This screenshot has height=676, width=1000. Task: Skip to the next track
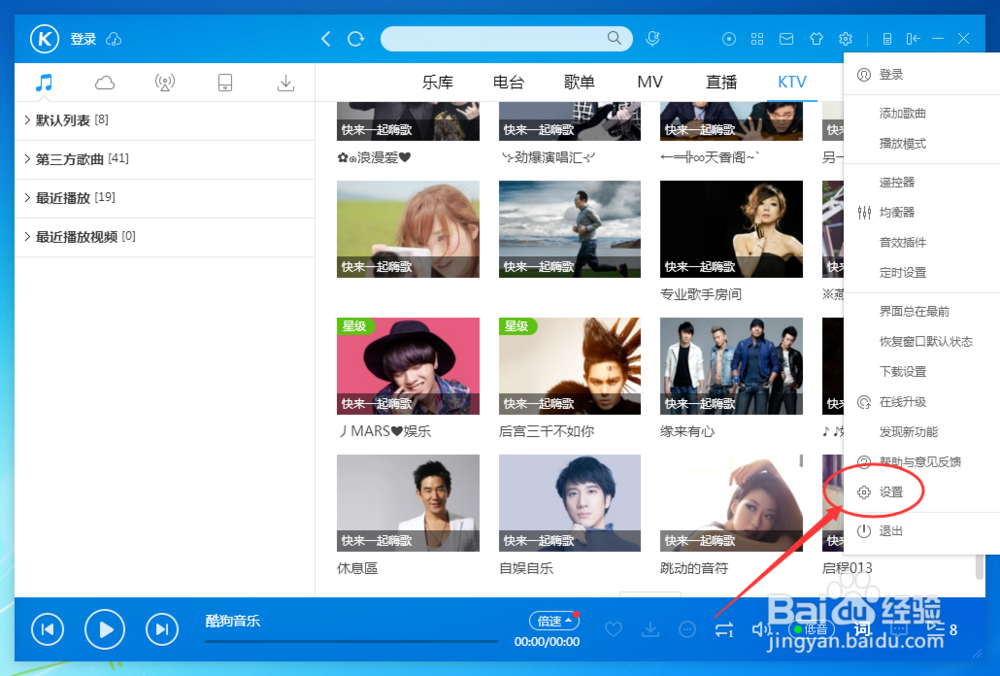coord(162,629)
